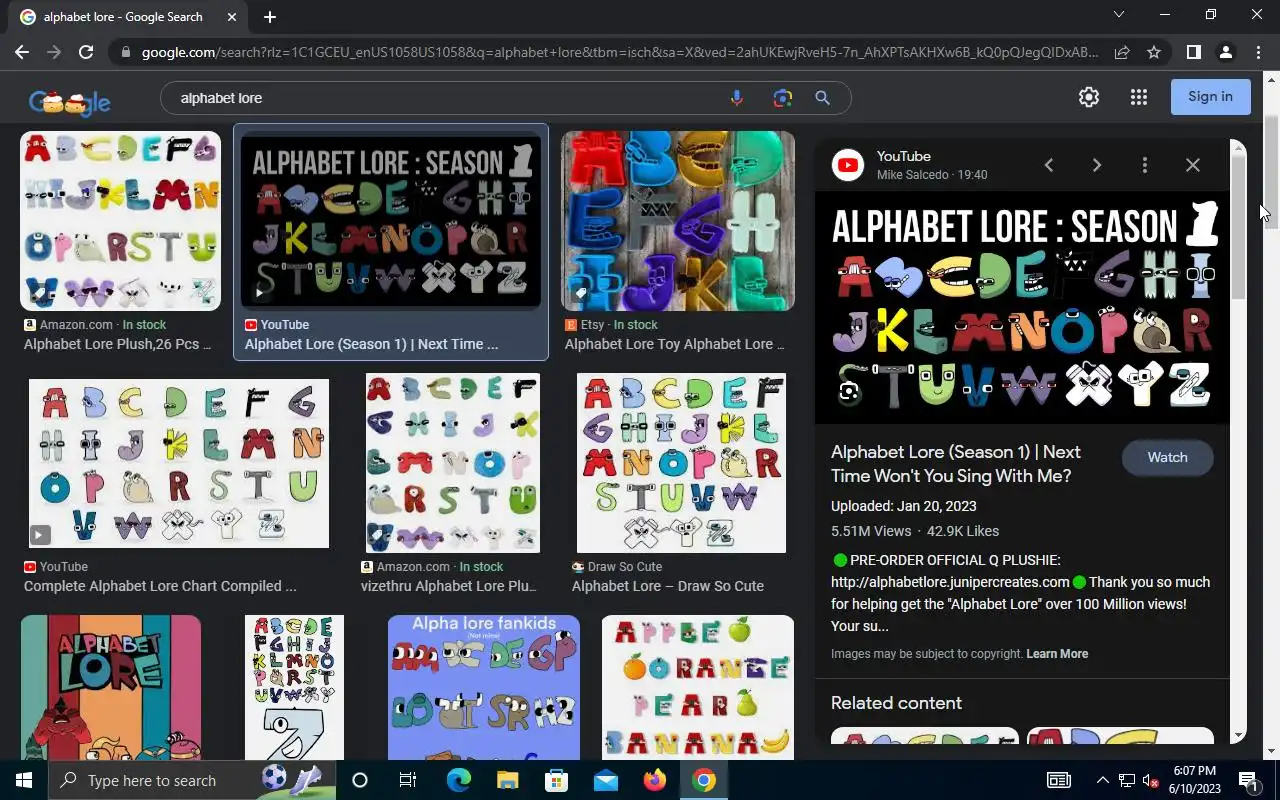
Task: Expand the system tray hidden icons chevron
Action: 1103,780
